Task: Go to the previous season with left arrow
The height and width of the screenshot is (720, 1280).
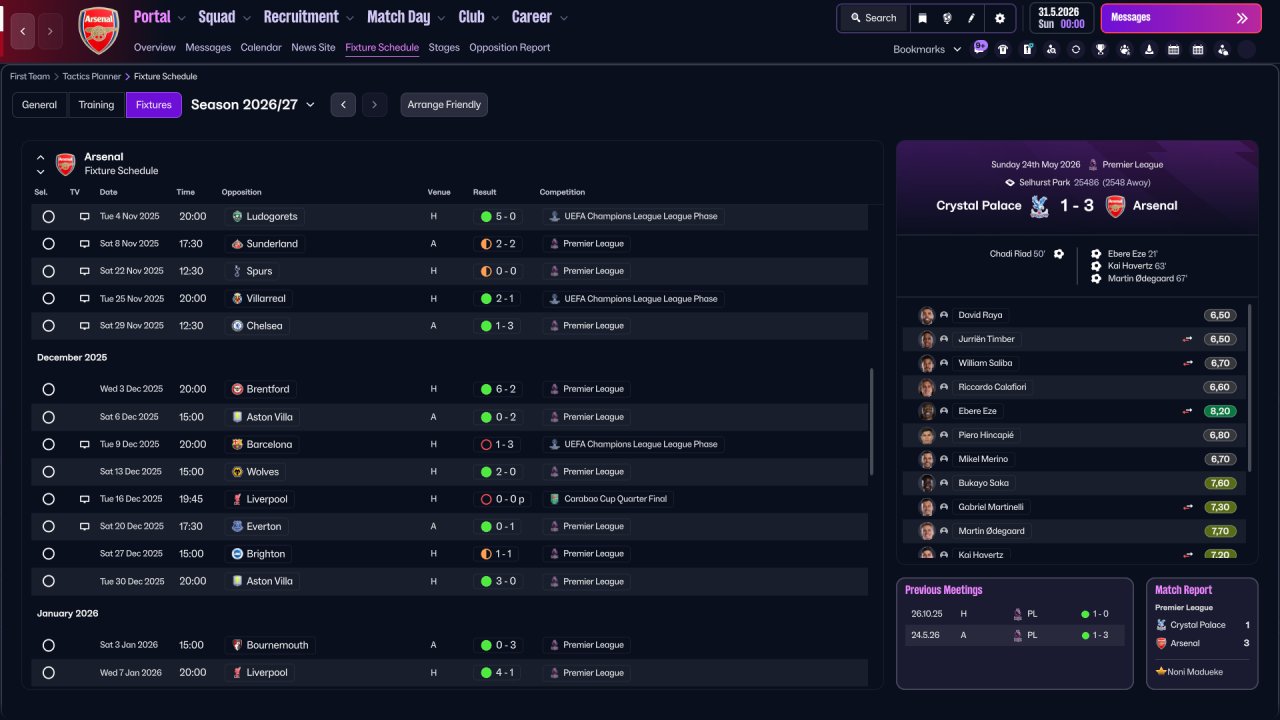Action: point(343,105)
